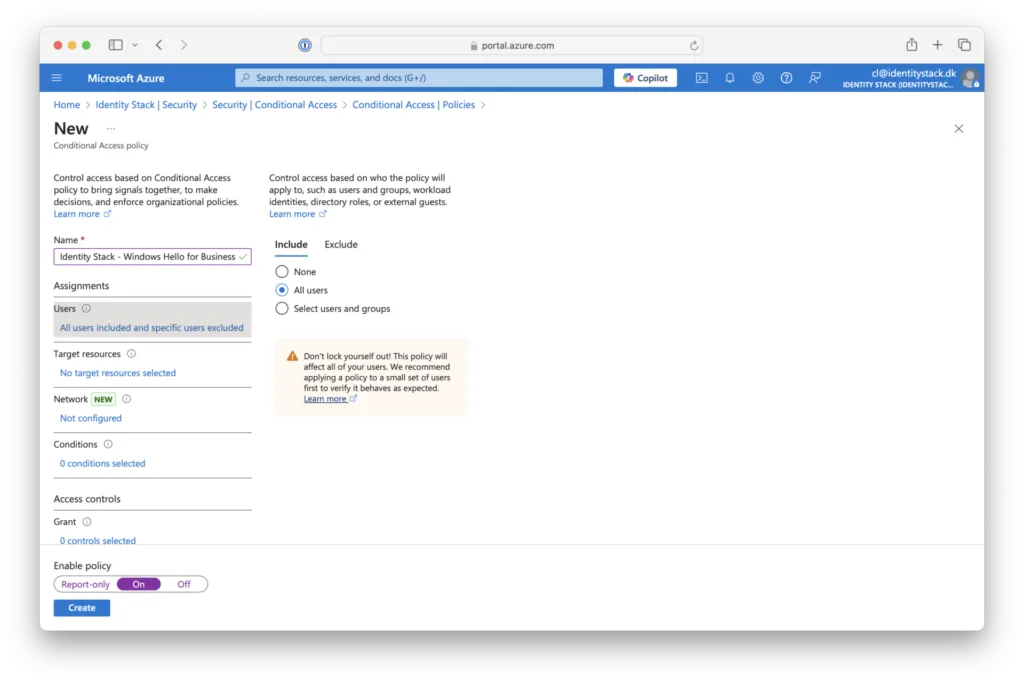Image resolution: width=1024 pixels, height=683 pixels.
Task: Reload the page in Safari
Action: point(694,46)
